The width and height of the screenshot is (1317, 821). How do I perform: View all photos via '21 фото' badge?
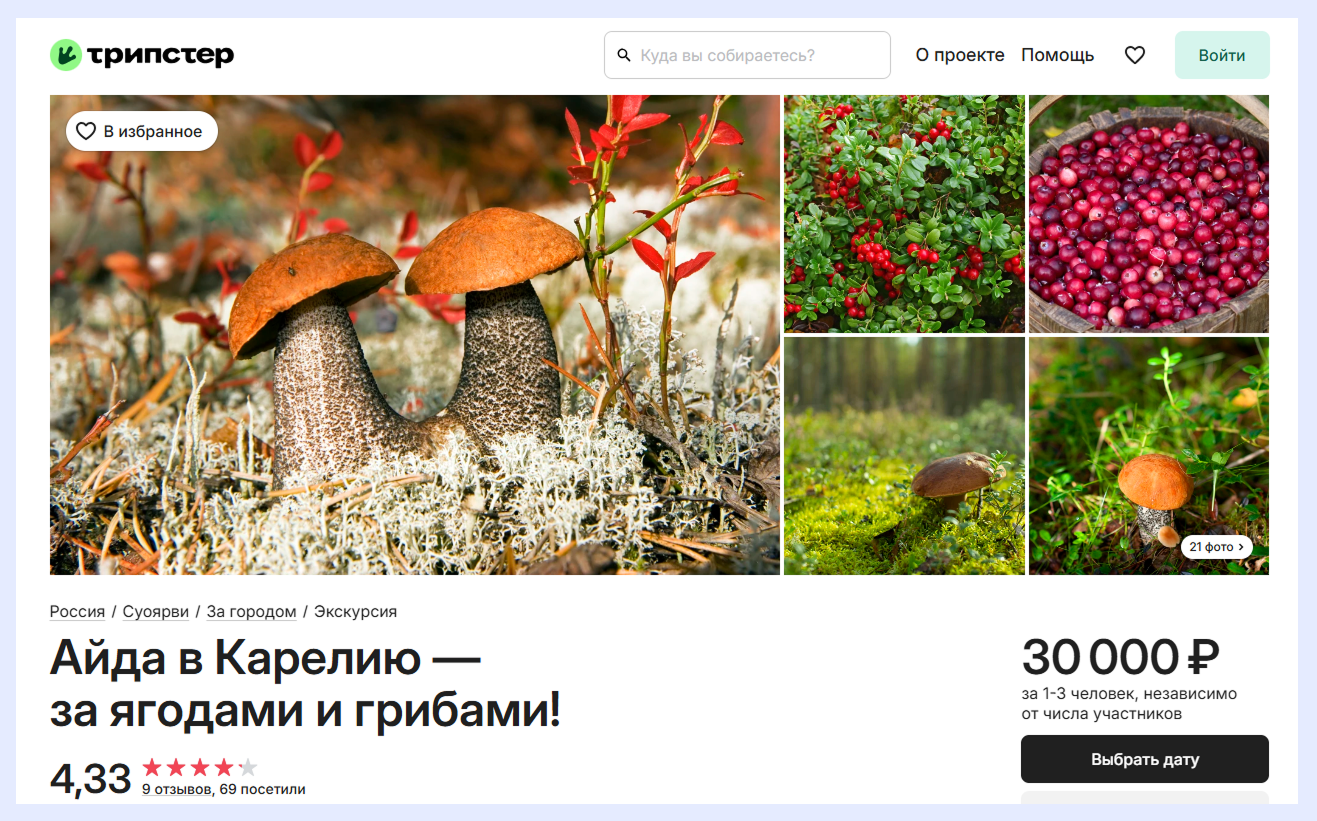pos(1217,547)
